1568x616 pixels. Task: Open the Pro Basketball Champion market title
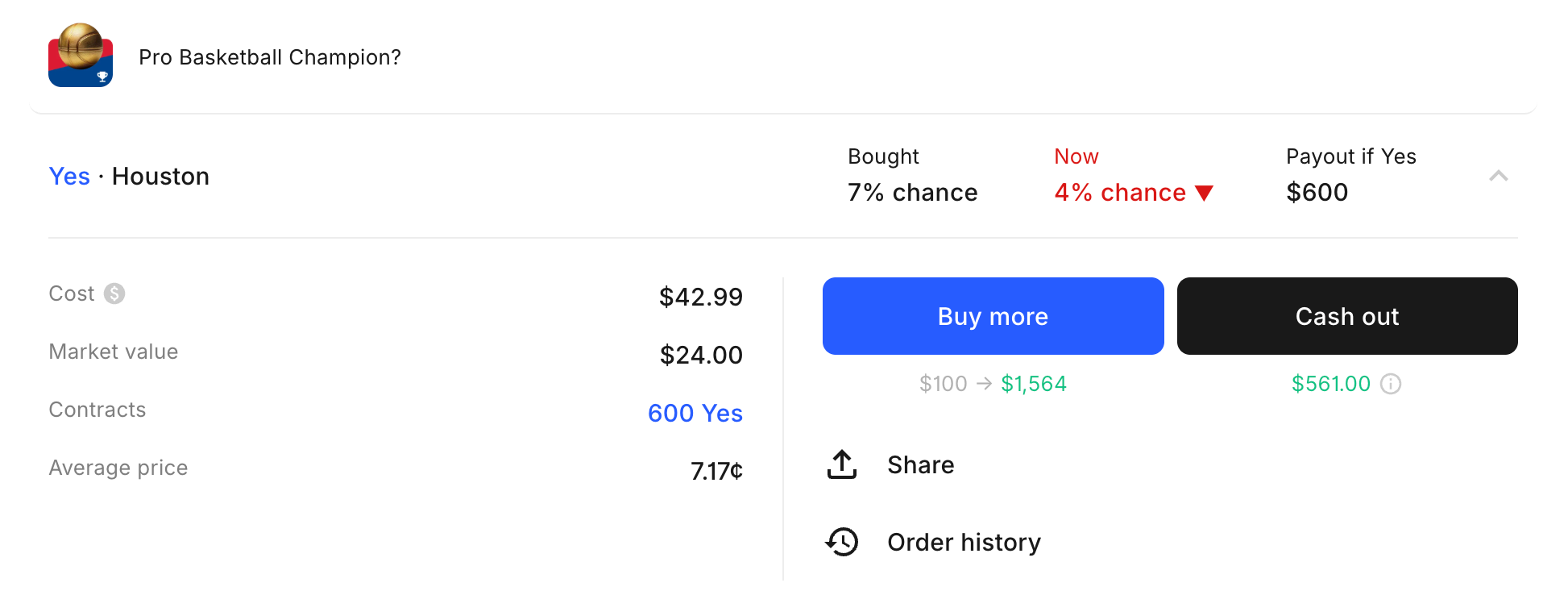[x=270, y=57]
